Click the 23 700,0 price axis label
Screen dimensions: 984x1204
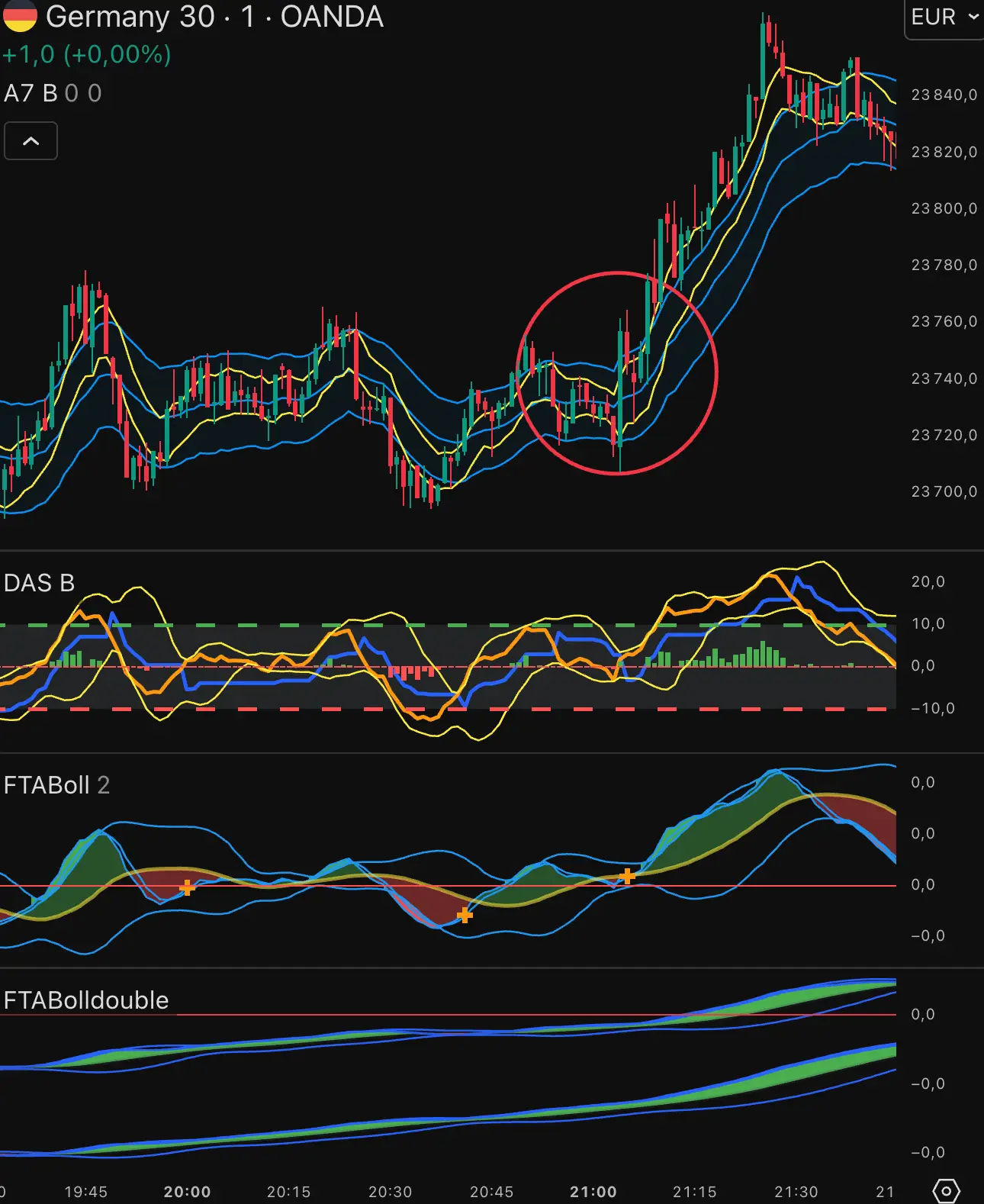click(x=944, y=491)
